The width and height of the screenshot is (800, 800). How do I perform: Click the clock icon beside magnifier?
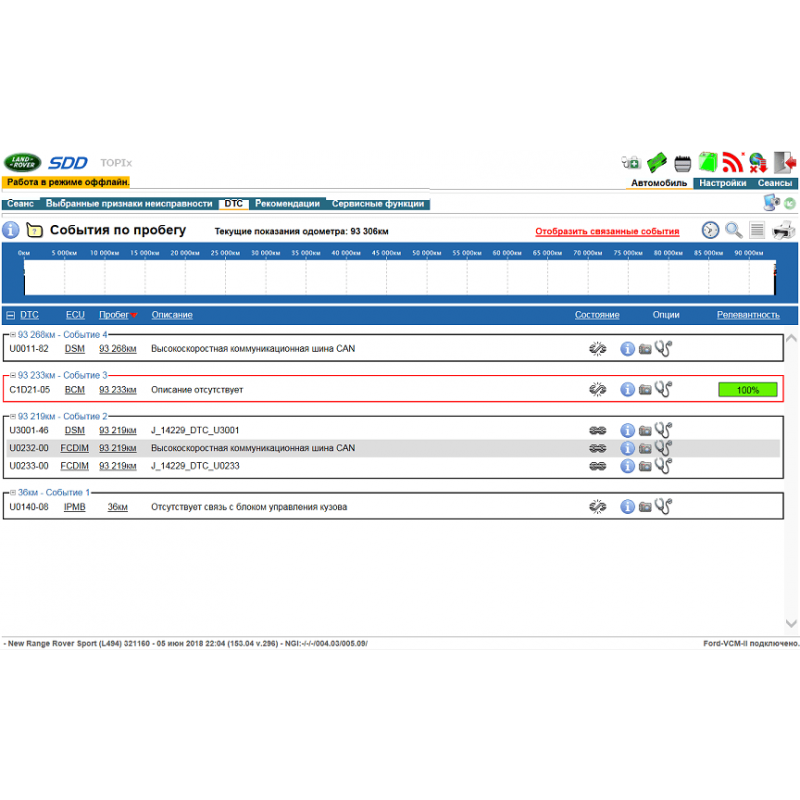coord(710,230)
